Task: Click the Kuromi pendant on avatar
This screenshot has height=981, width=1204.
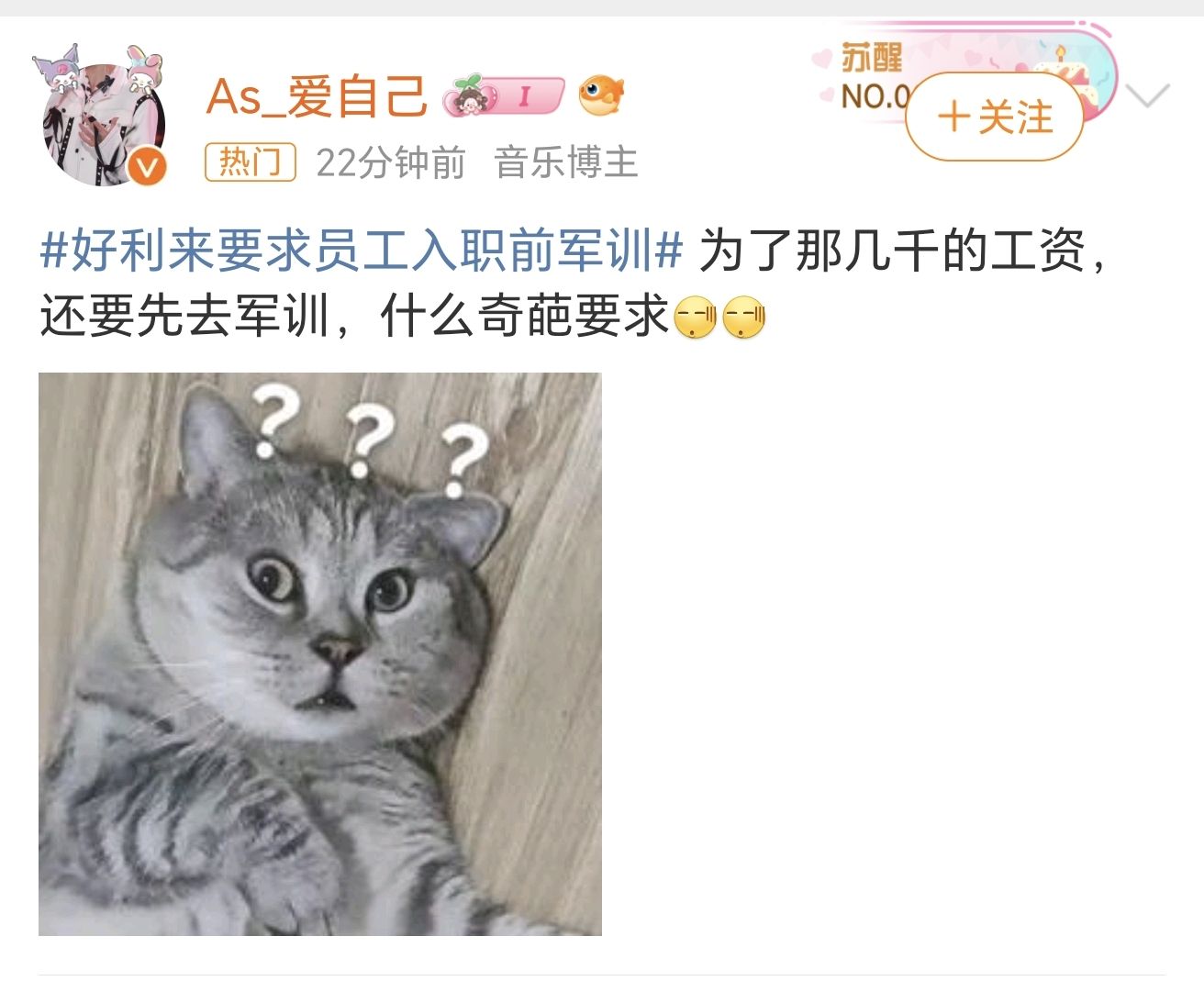Action: [58, 69]
